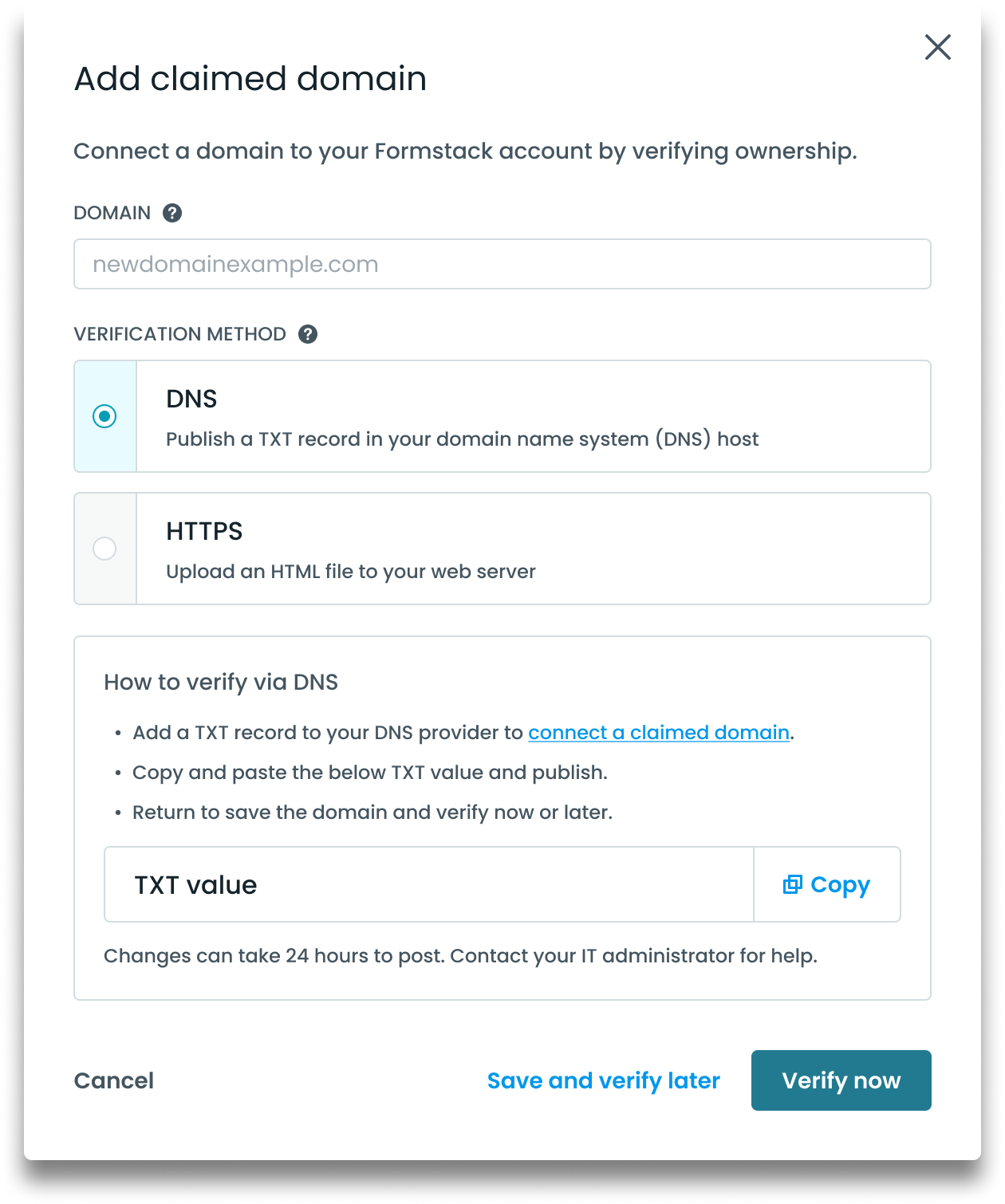This screenshot has height=1204, width=1005.
Task: Click Save and verify later
Action: coord(603,1080)
